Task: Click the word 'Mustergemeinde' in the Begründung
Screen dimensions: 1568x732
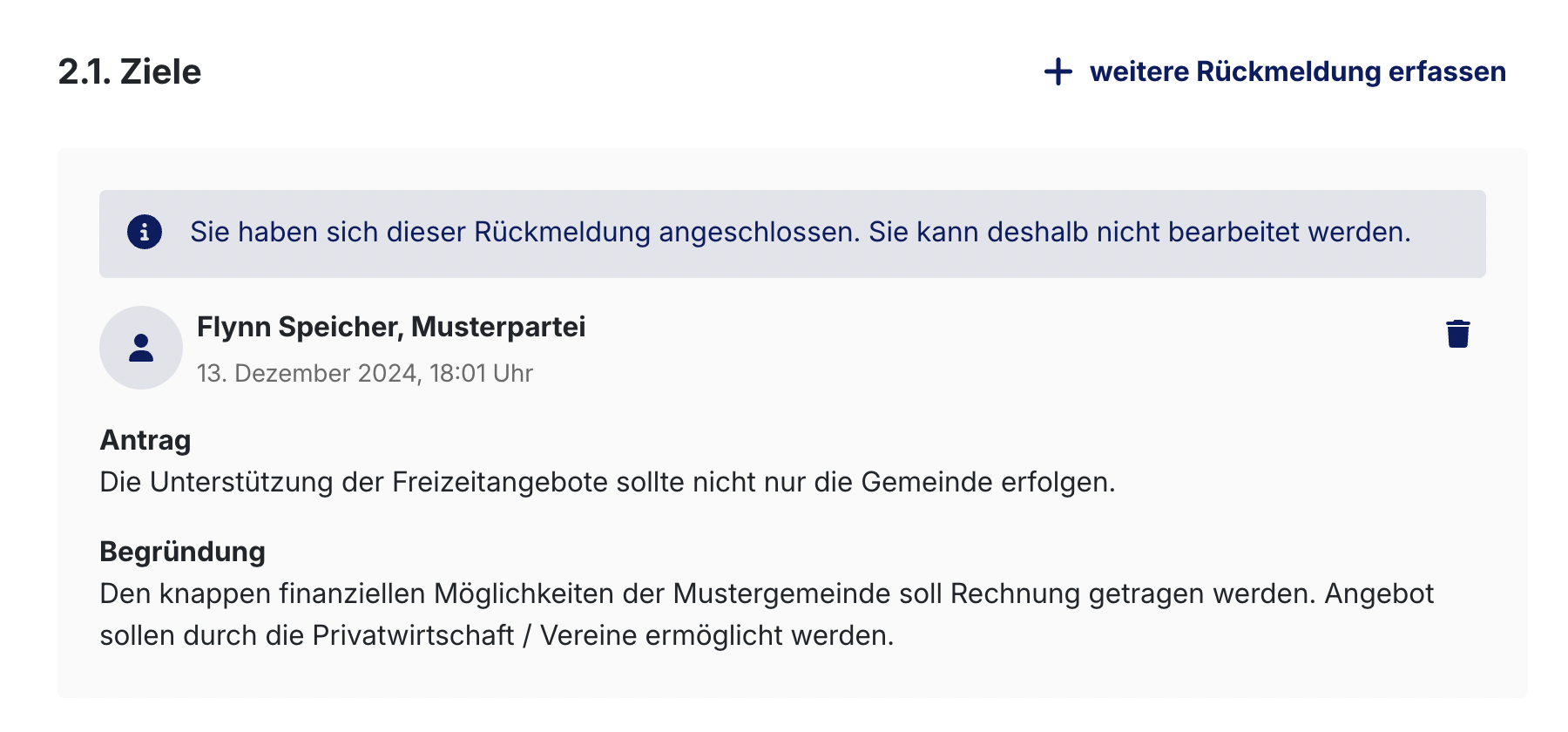Action: click(x=808, y=593)
